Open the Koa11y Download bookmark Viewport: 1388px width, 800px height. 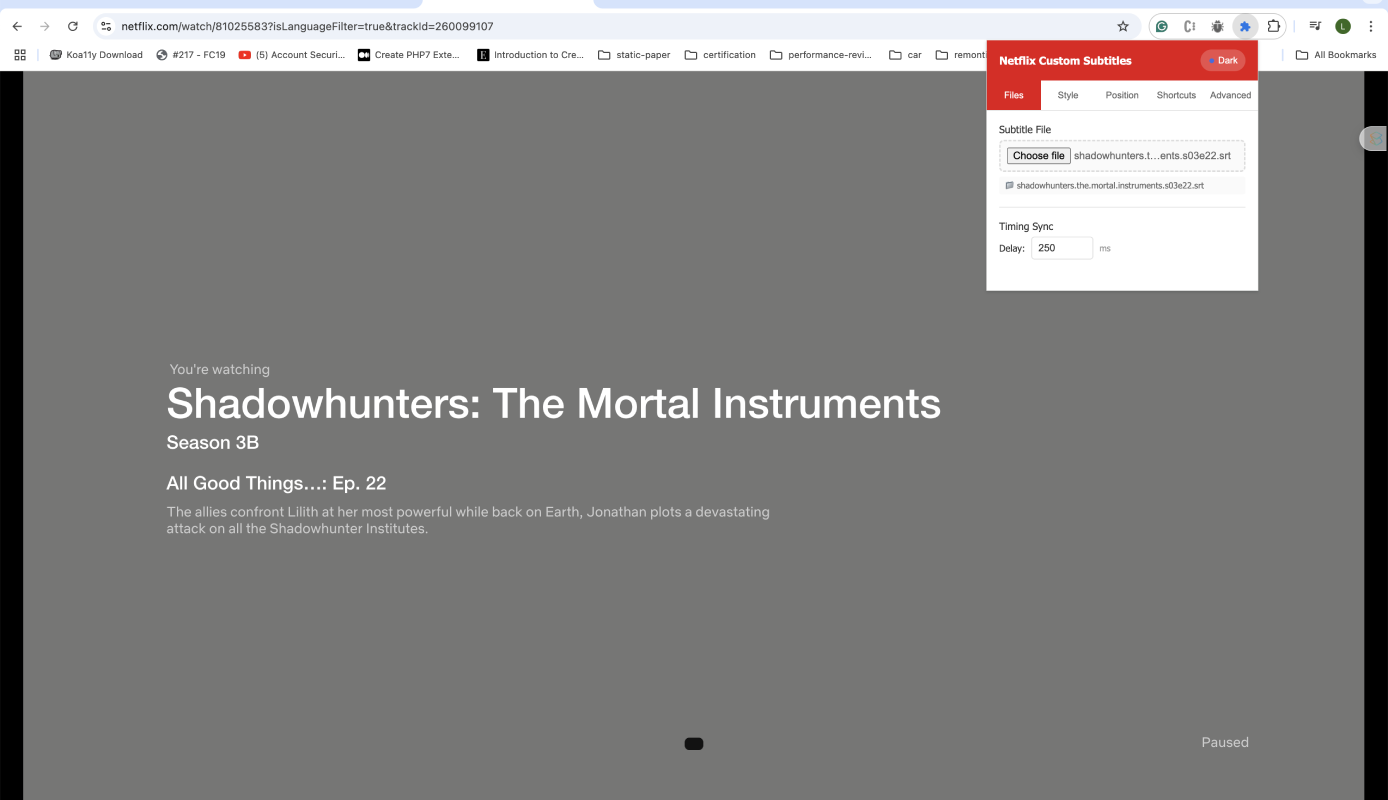tap(96, 55)
